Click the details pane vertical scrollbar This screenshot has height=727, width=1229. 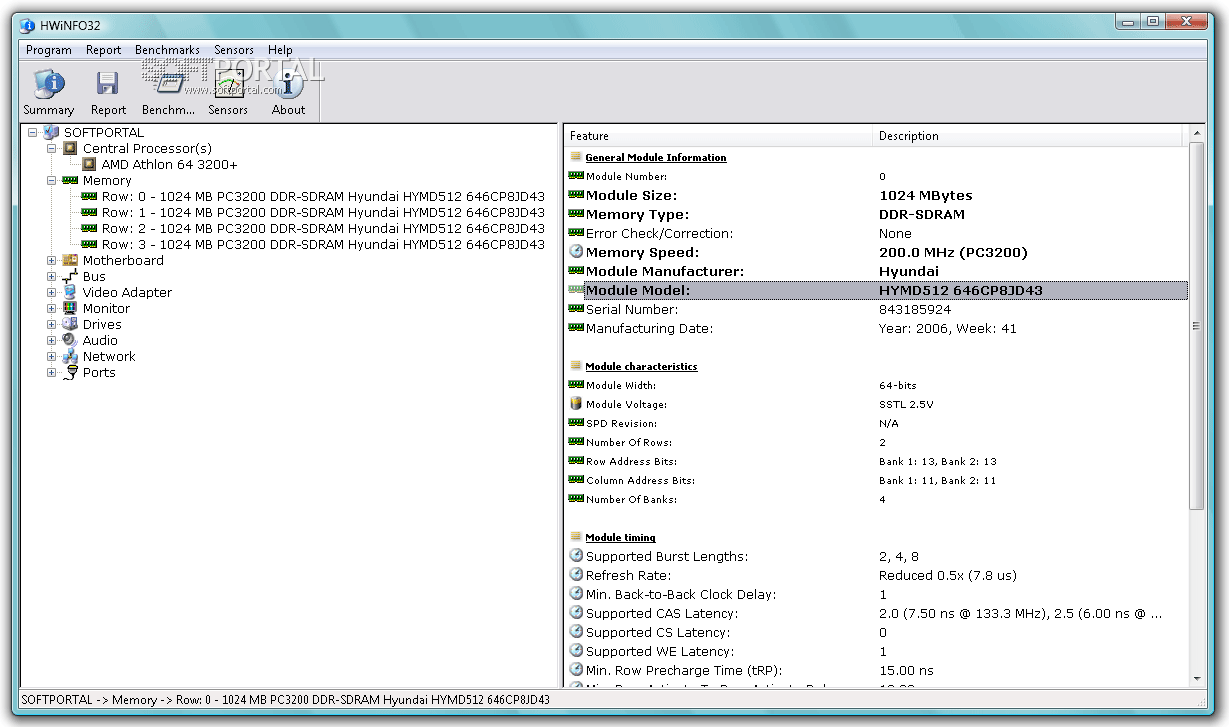(x=1196, y=325)
